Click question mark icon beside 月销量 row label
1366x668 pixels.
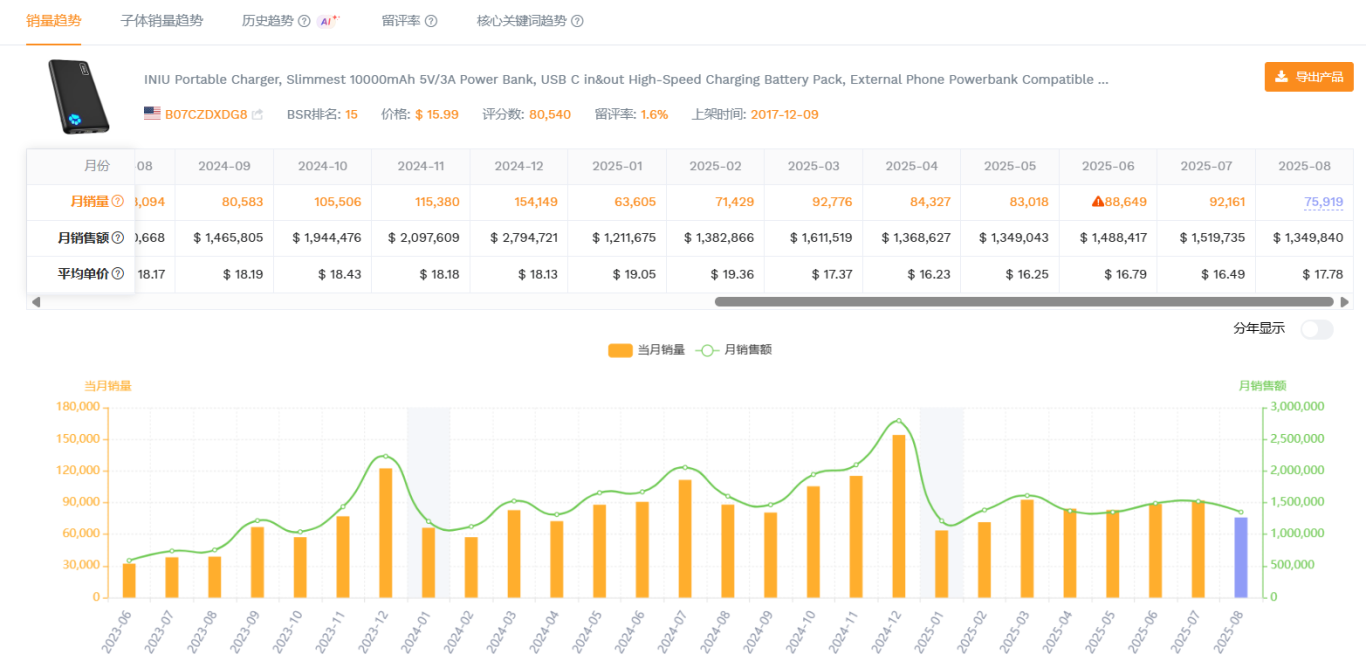(x=118, y=202)
